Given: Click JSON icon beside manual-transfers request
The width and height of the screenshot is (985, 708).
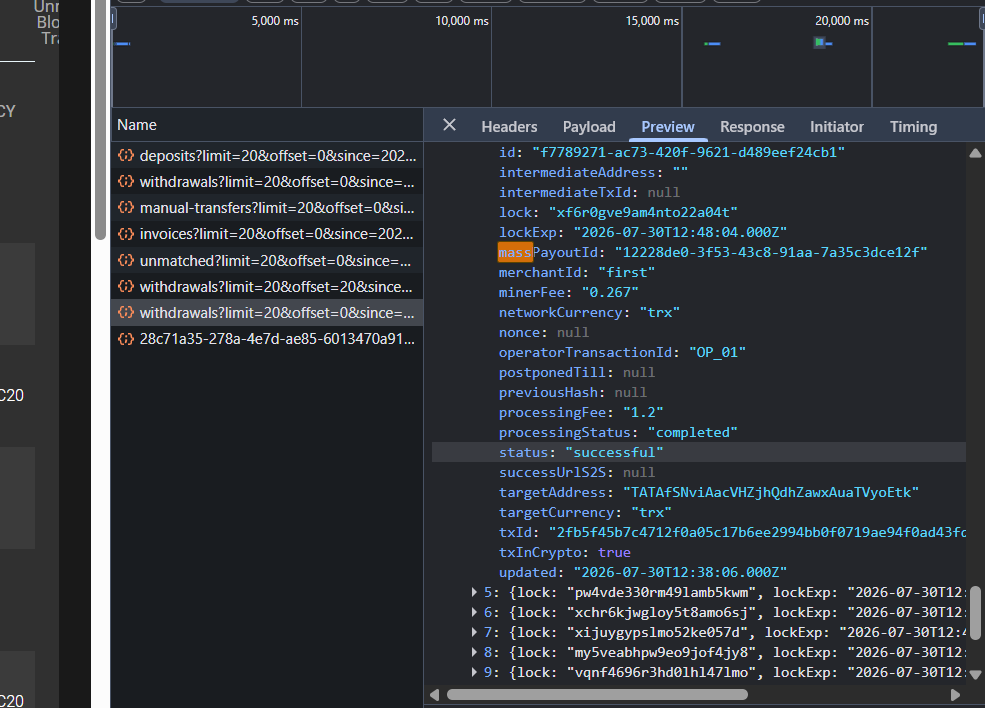Looking at the screenshot, I should click(126, 207).
